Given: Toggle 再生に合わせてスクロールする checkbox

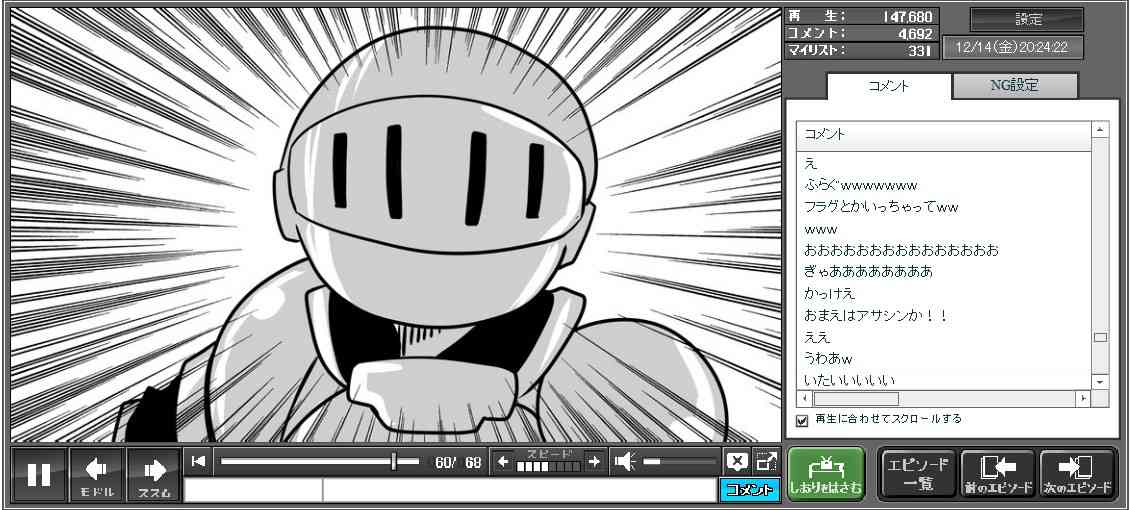Looking at the screenshot, I should click(802, 420).
